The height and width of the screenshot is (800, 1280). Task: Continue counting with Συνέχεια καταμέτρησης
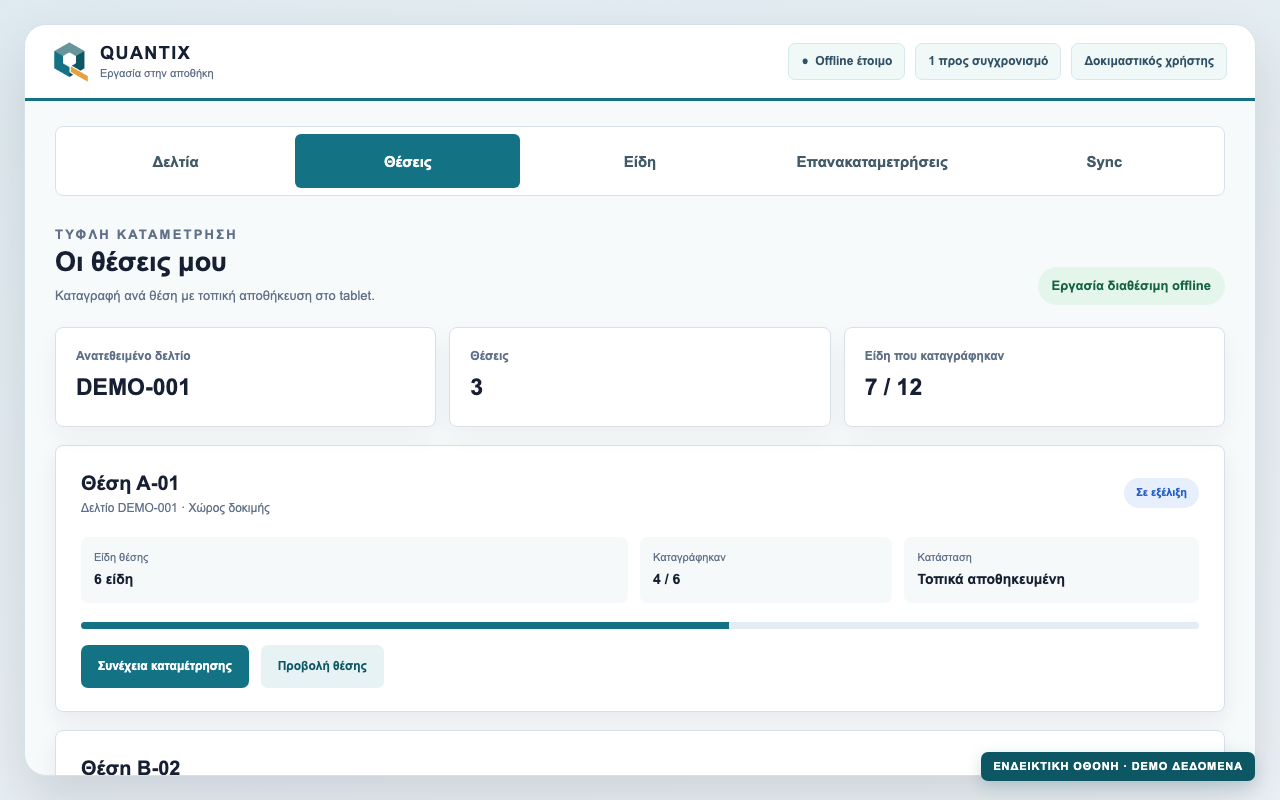point(165,666)
